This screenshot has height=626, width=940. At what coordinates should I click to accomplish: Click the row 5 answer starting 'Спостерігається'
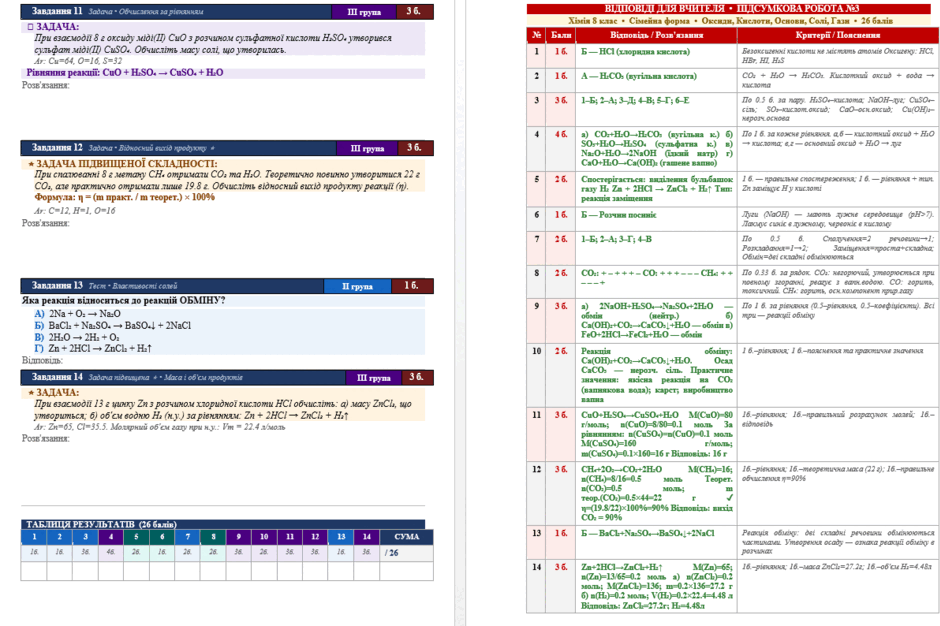pos(656,188)
